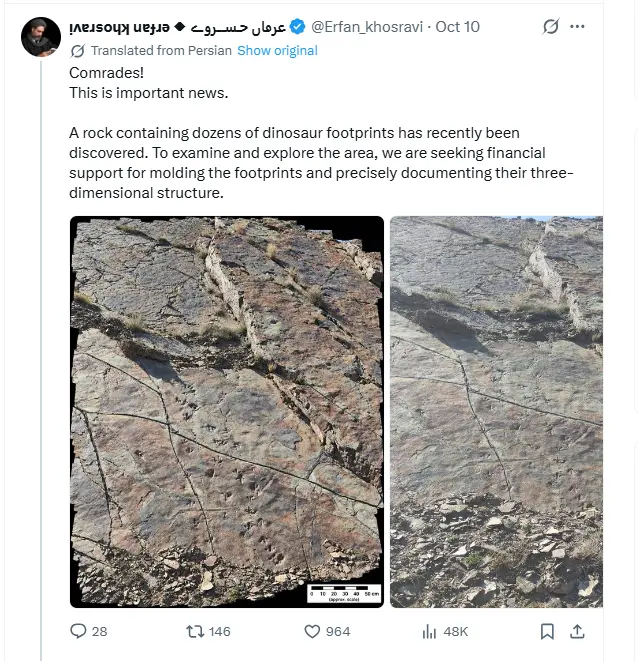This screenshot has width=638, height=662.
Task: Like the tweet with the heart icon
Action: coord(312,632)
